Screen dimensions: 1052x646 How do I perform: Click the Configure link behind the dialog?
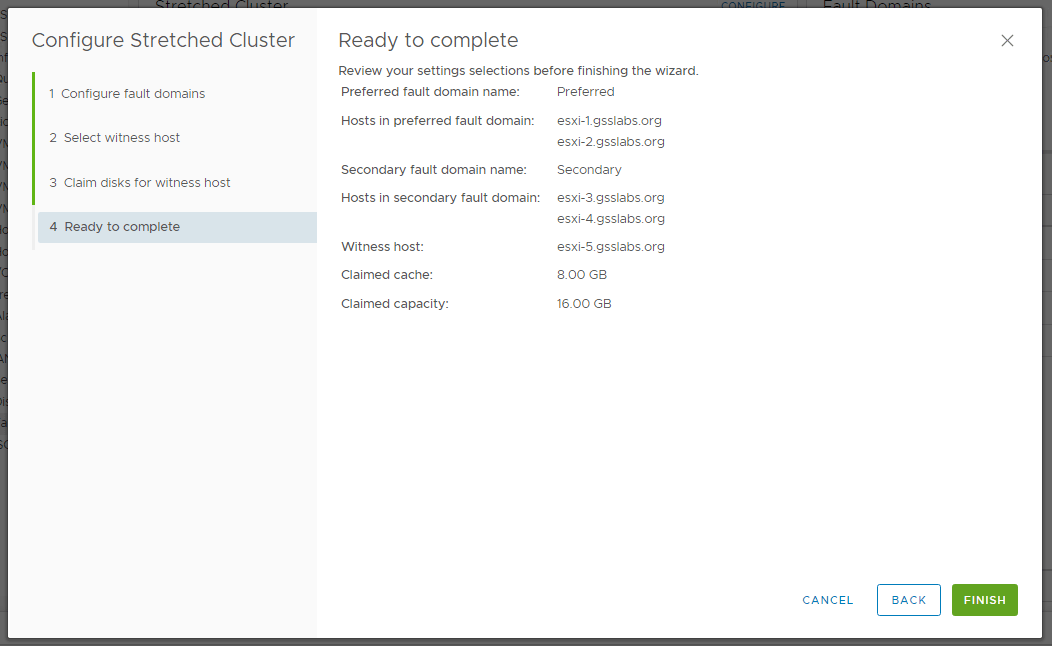(753, 5)
